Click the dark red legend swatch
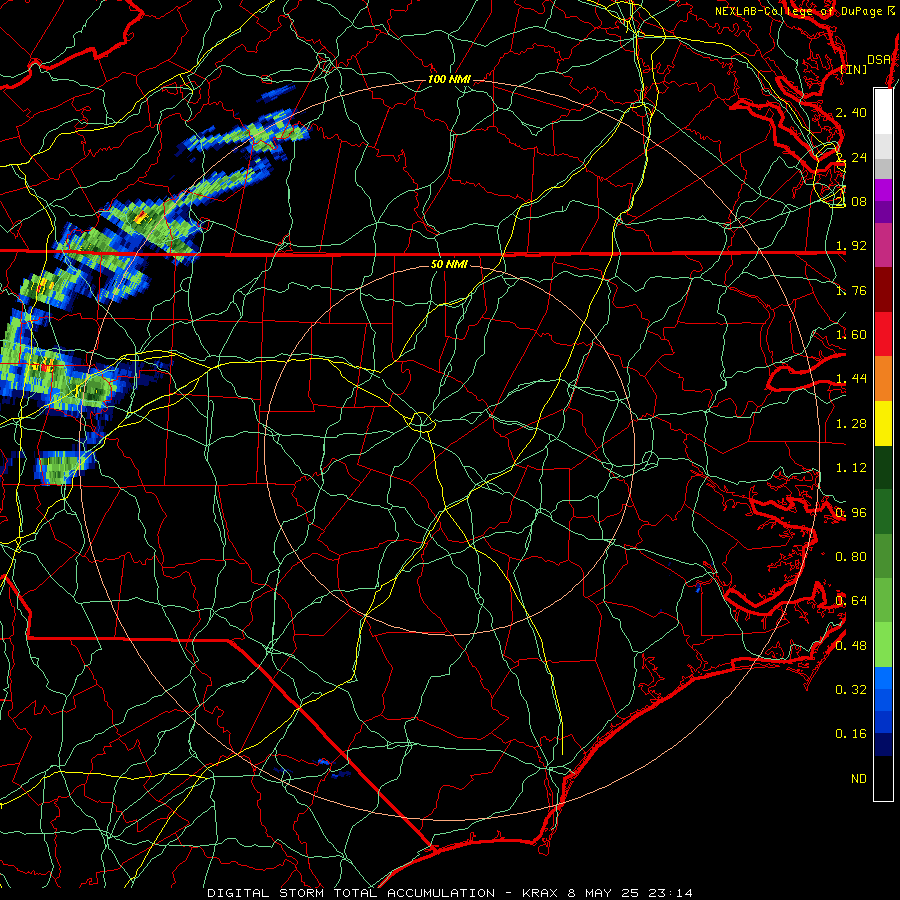 click(x=883, y=290)
